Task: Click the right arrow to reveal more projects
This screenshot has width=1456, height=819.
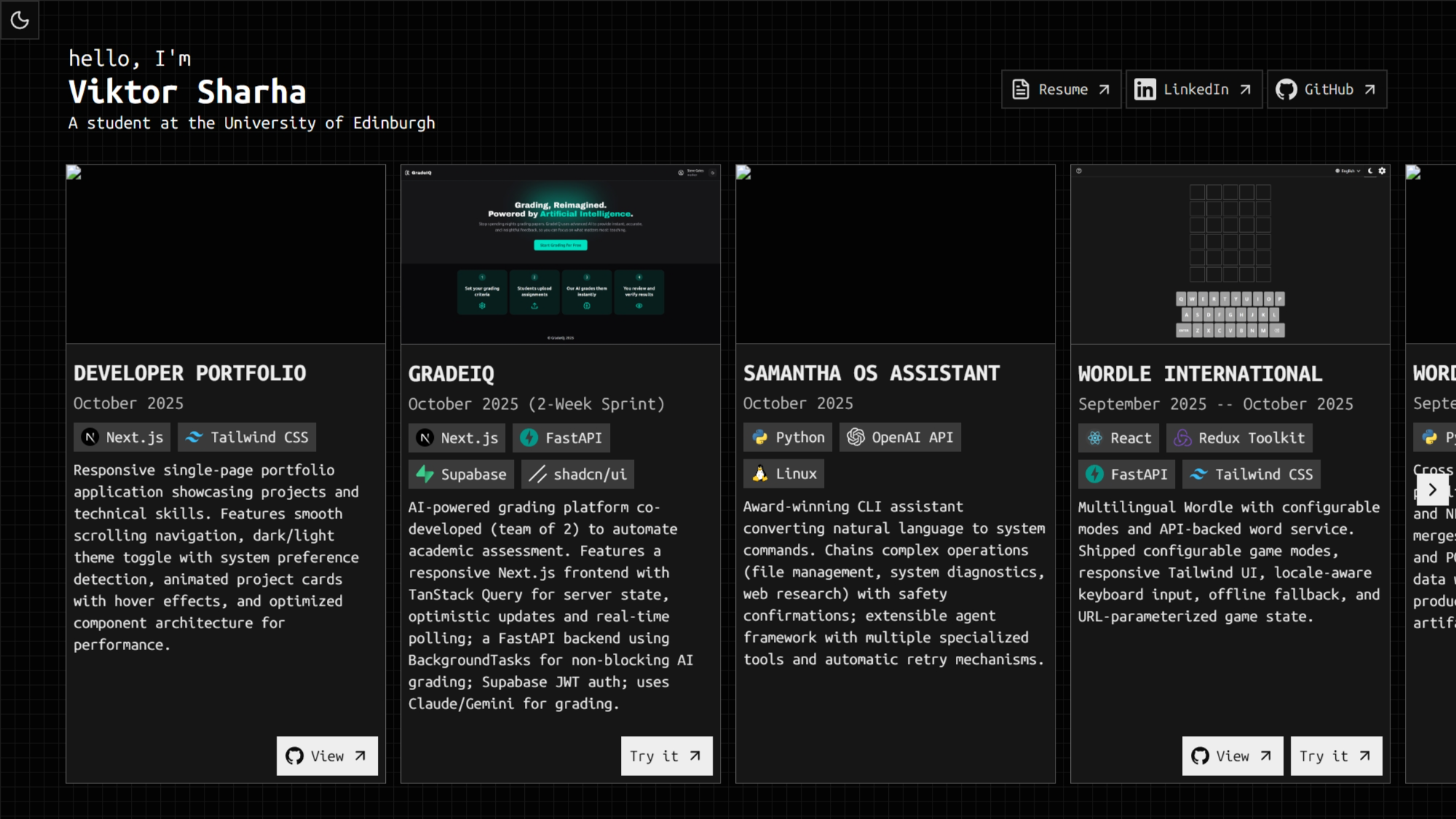Action: pyautogui.click(x=1433, y=490)
